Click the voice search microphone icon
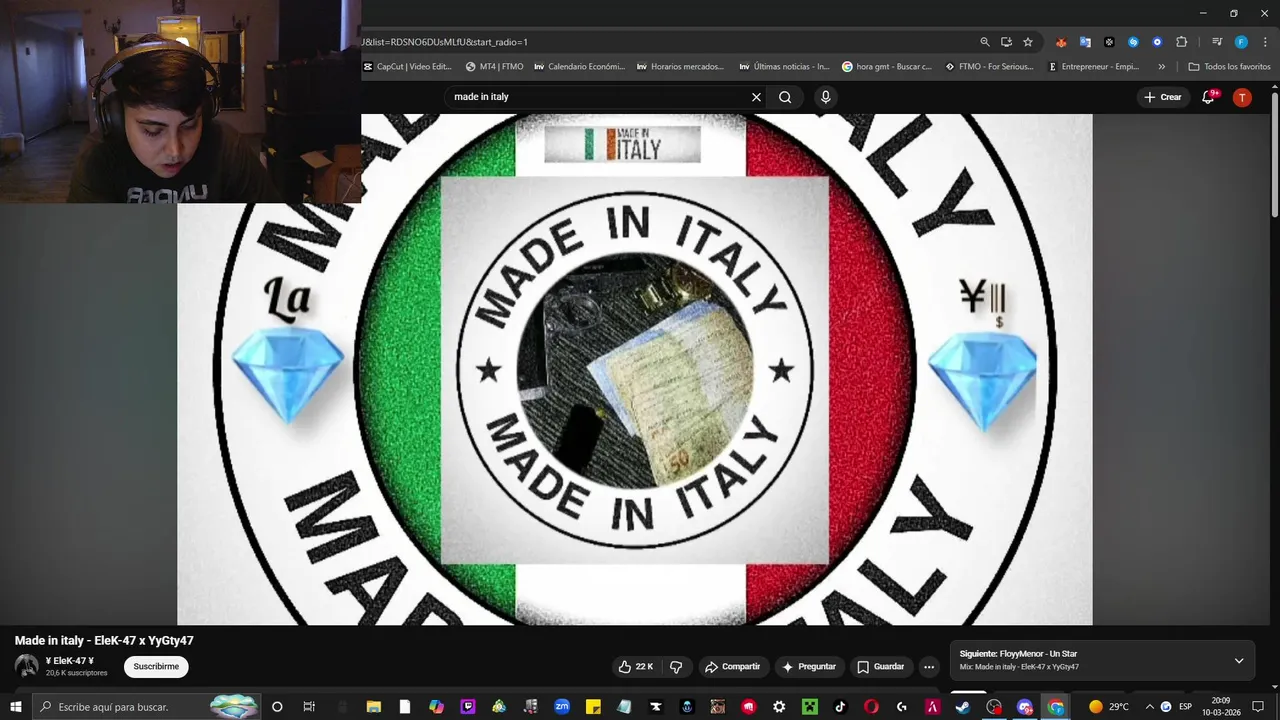The width and height of the screenshot is (1280, 720). 825,97
